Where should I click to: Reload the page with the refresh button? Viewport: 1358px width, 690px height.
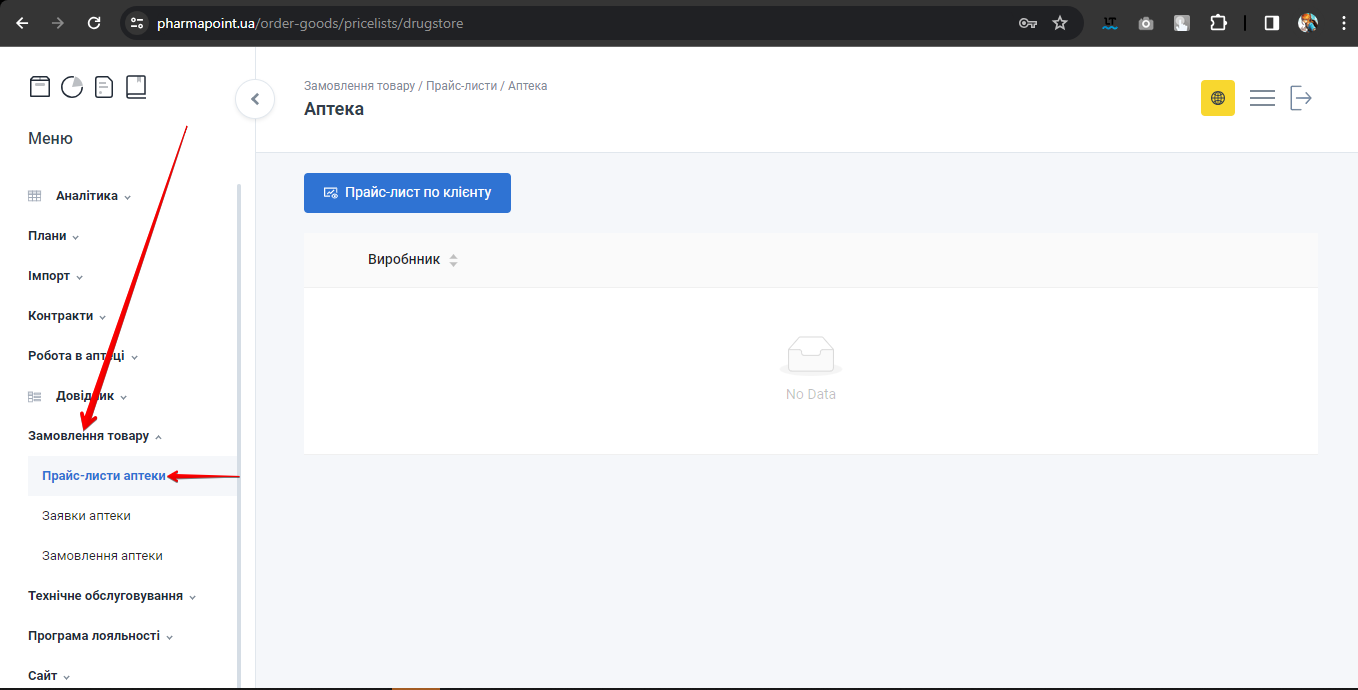tap(94, 23)
